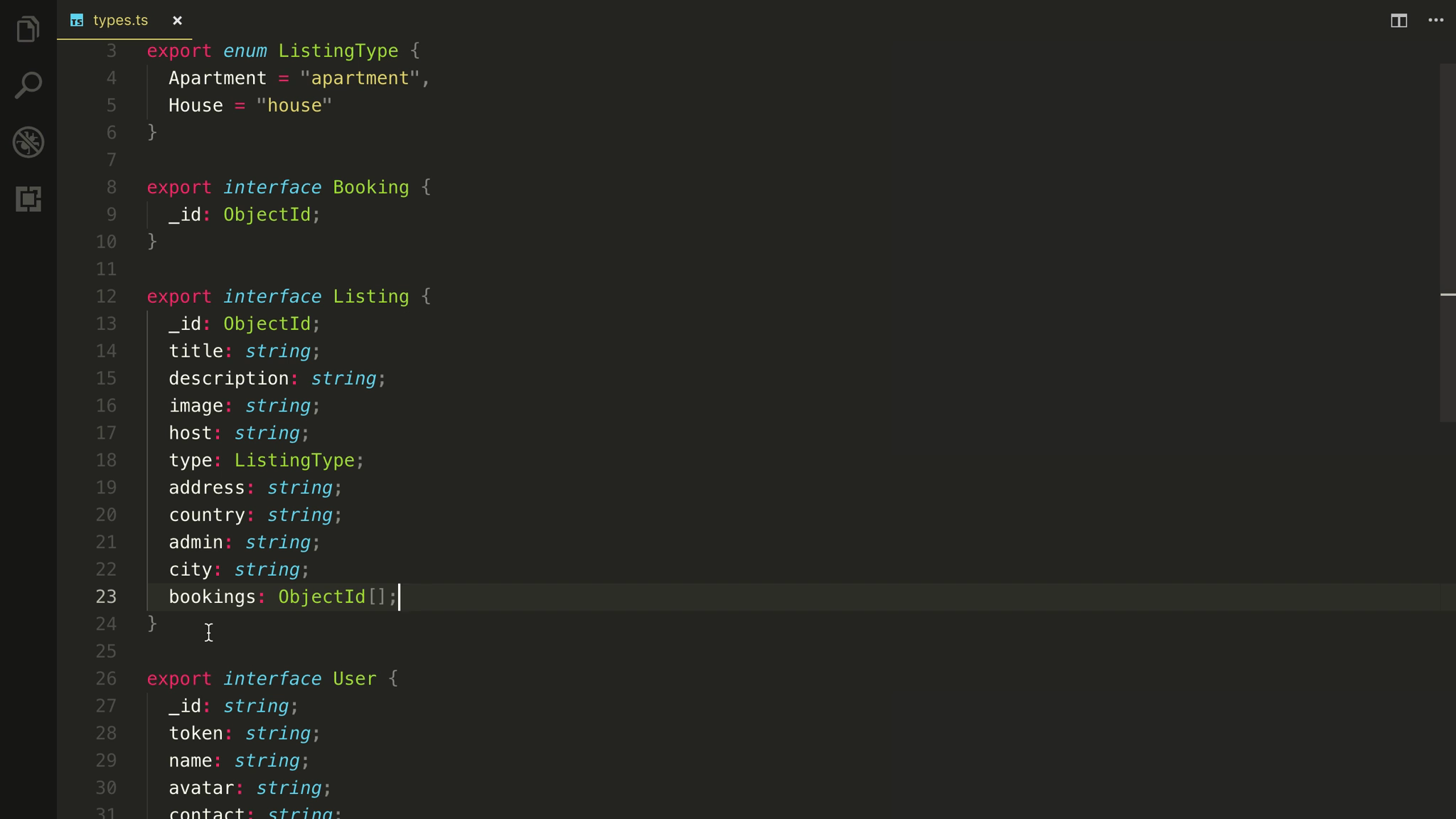The image size is (1456, 819).
Task: Select the types.ts tab
Action: [121, 21]
